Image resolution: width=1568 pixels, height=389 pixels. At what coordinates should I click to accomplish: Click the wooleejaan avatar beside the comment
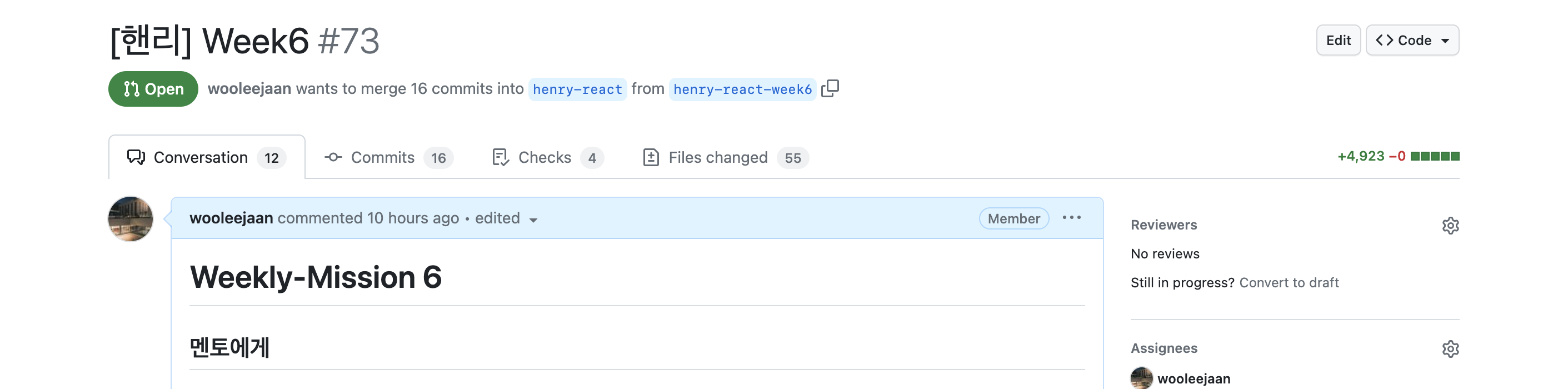pyautogui.click(x=130, y=218)
